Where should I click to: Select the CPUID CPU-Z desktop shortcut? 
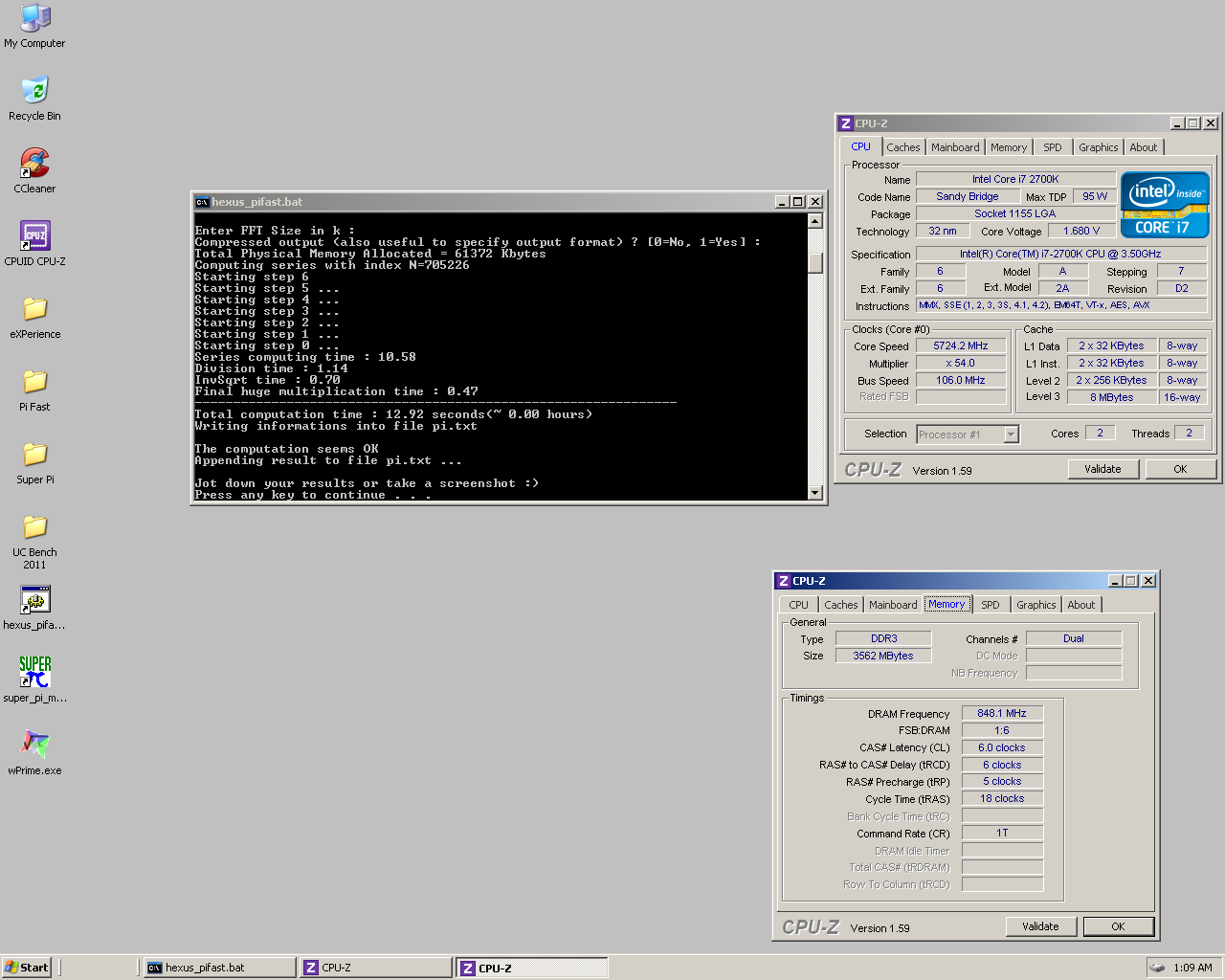[34, 243]
